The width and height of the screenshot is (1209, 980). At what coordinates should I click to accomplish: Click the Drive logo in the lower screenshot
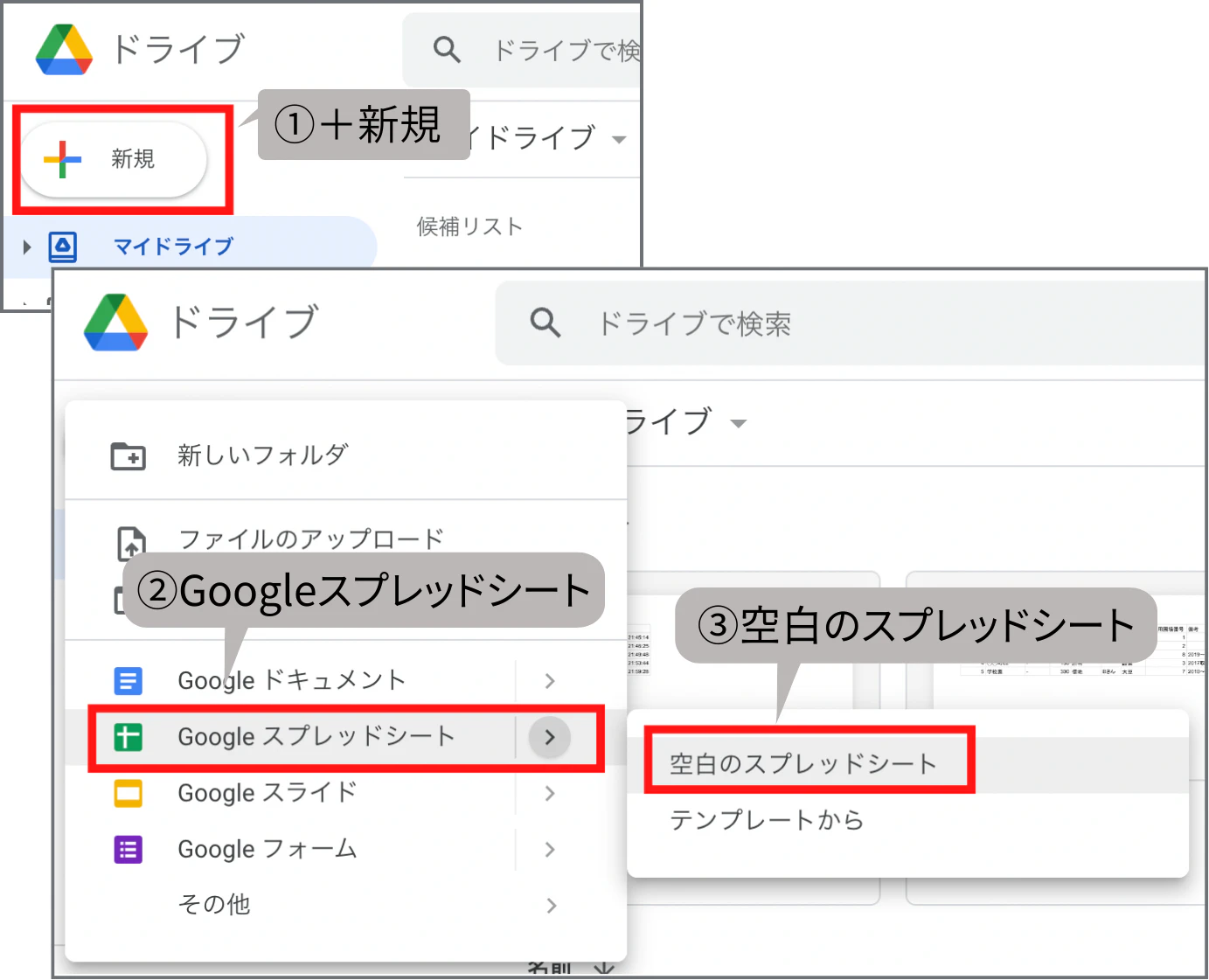coord(115,323)
